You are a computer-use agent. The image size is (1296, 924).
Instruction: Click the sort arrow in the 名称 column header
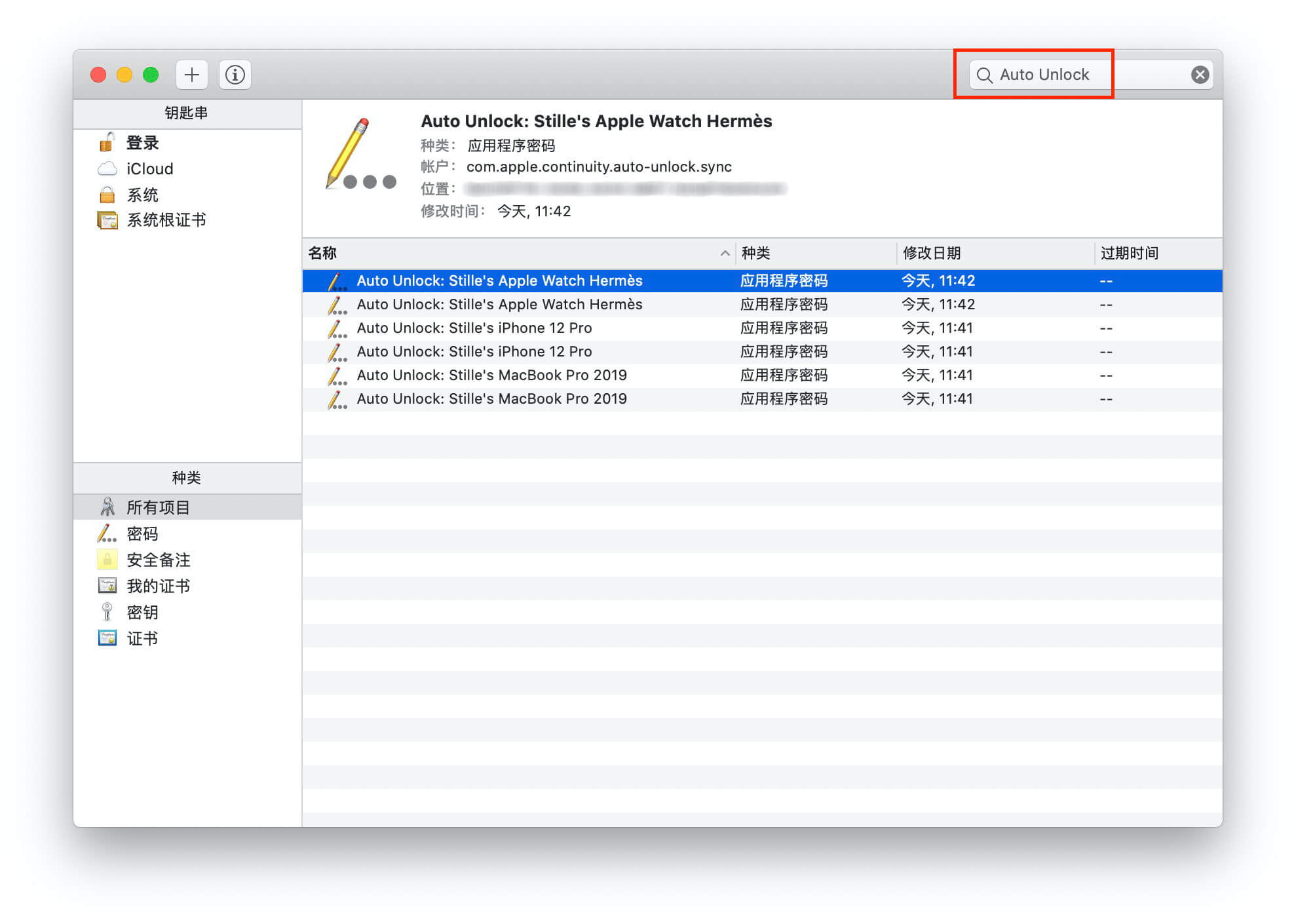tap(725, 253)
